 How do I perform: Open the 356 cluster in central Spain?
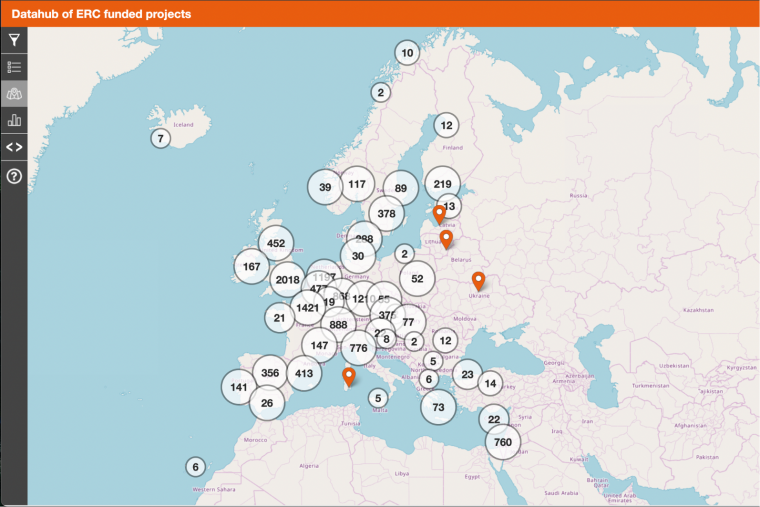point(270,373)
